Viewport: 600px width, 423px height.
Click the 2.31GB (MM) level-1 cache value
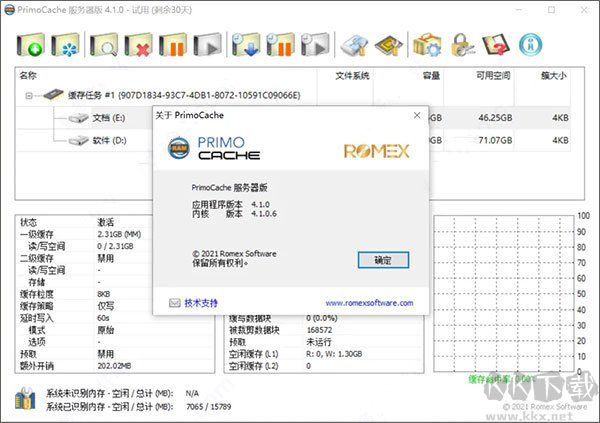(119, 234)
